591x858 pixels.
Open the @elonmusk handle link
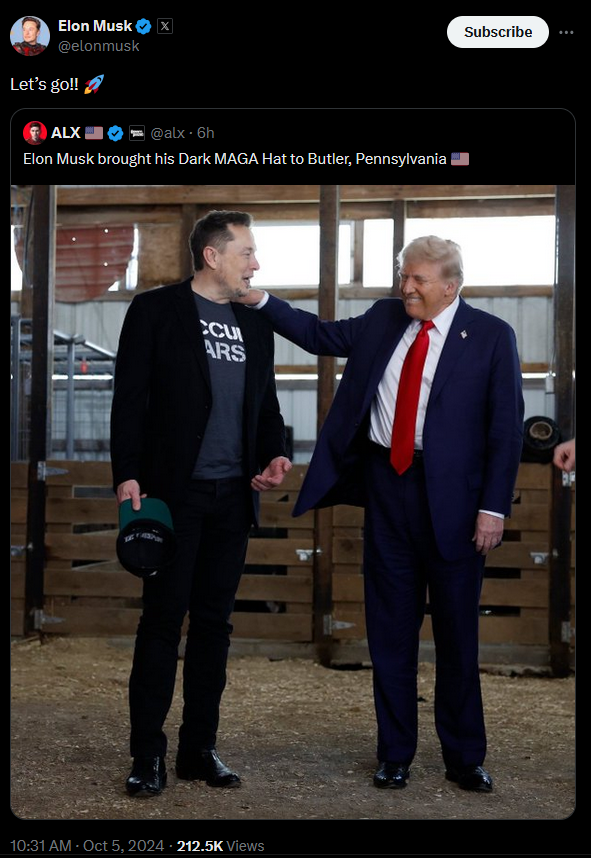pos(98,46)
